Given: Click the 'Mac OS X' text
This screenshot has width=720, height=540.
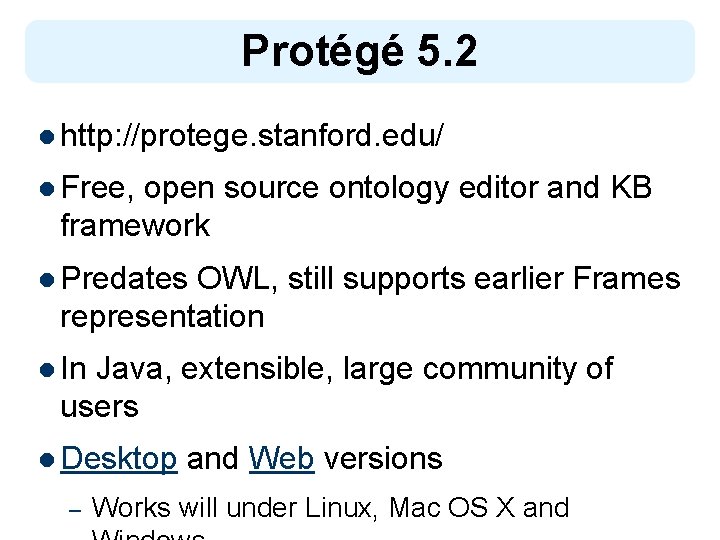Looking at the screenshot, I should tap(451, 508).
